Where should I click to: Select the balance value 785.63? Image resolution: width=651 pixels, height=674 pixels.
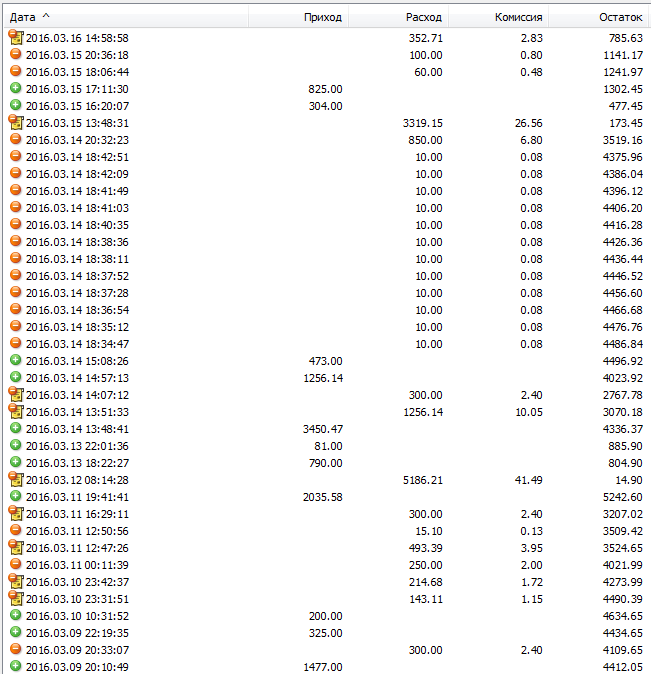click(626, 38)
